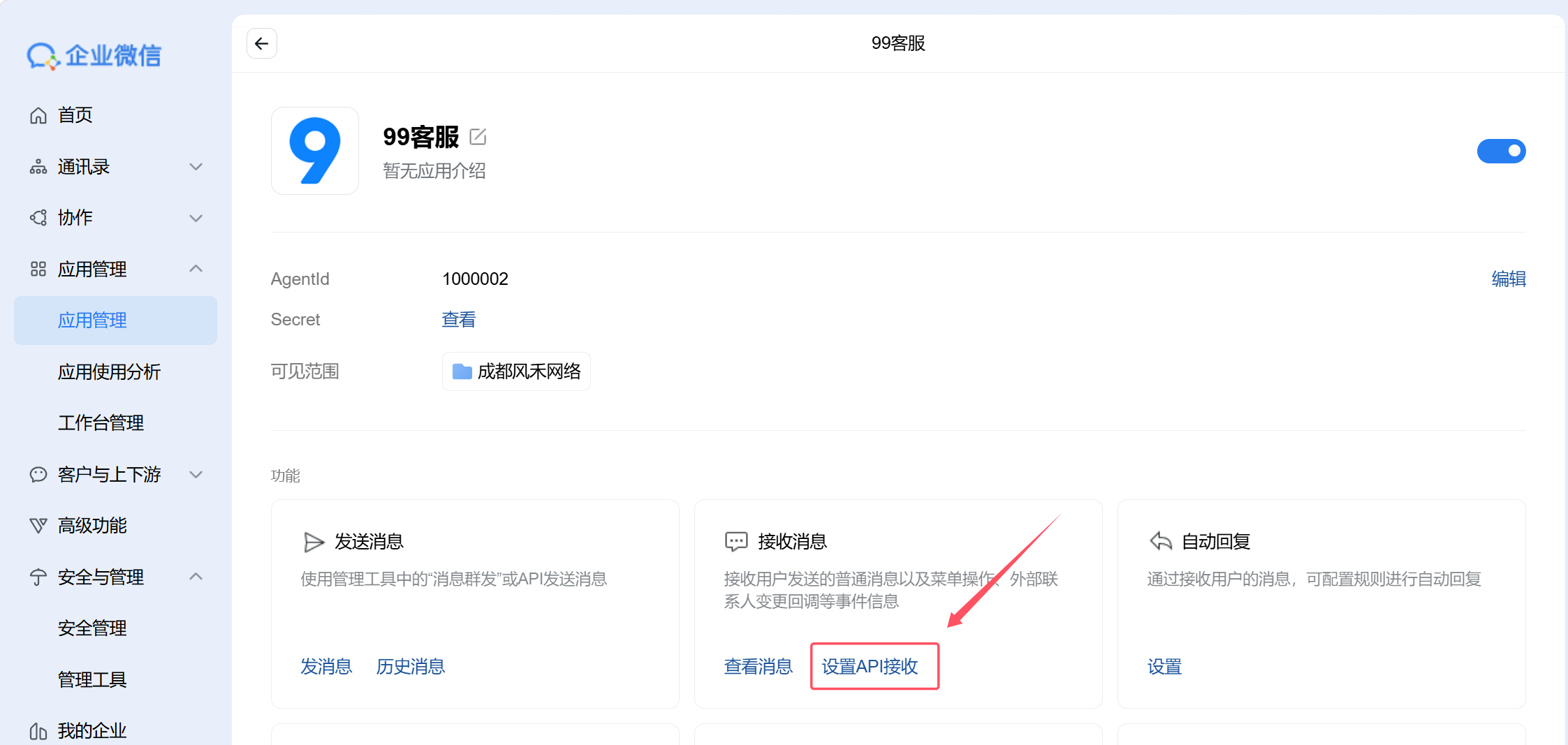
Task: Click the AgentId value 1000002
Action: (x=475, y=279)
